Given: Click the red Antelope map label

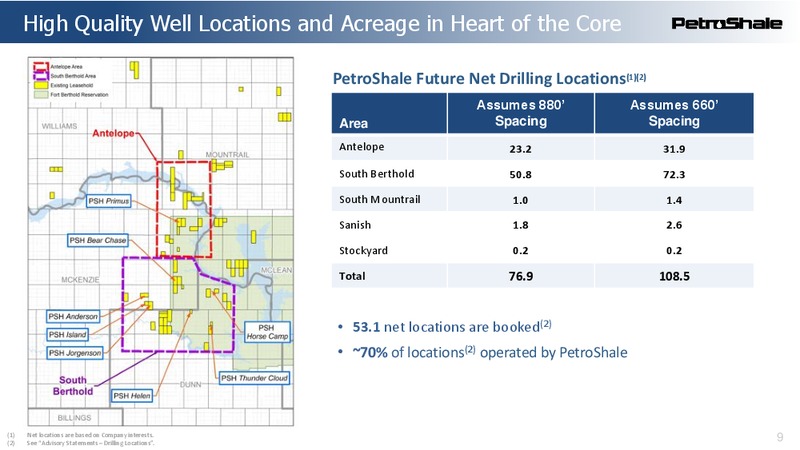Looking at the screenshot, I should (113, 133).
